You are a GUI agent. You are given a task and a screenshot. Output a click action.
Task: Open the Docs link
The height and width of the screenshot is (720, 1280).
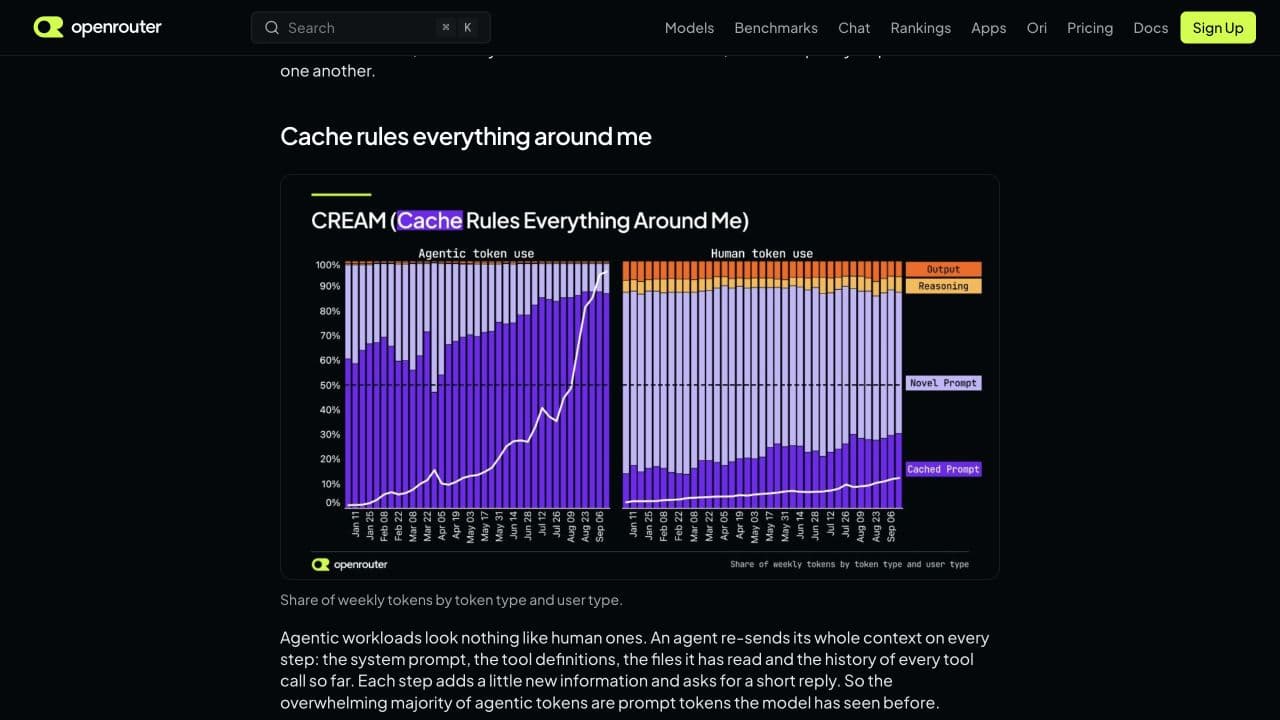click(x=1151, y=28)
